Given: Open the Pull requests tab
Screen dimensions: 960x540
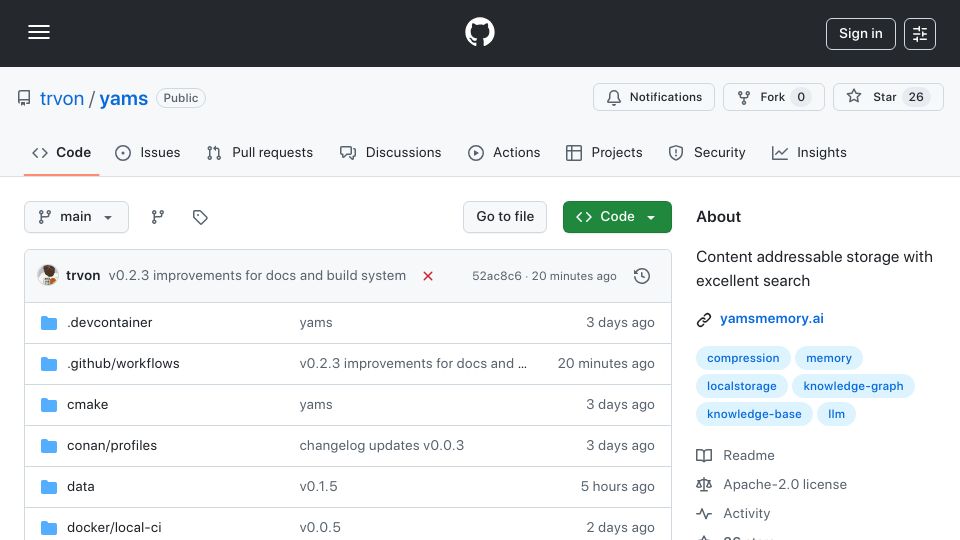Looking at the screenshot, I should [260, 152].
